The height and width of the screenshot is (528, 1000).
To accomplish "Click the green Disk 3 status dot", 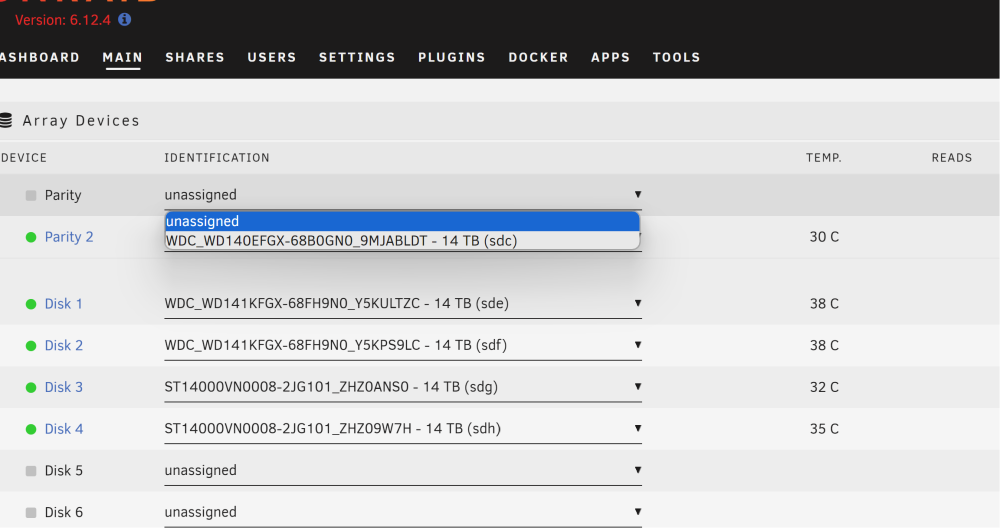I will 31,388.
